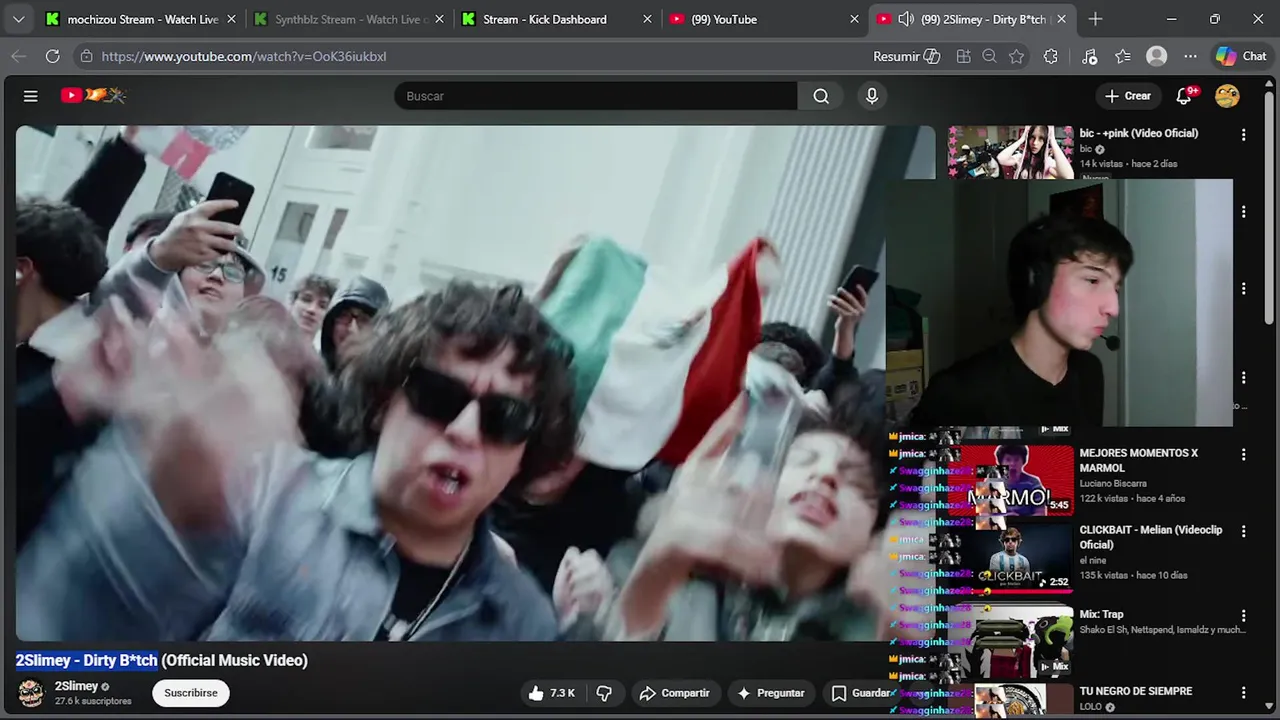Screen dimensions: 1280x720
Task: Close the 2Slimey - Dirty B*tch tab
Action: (x=1062, y=19)
